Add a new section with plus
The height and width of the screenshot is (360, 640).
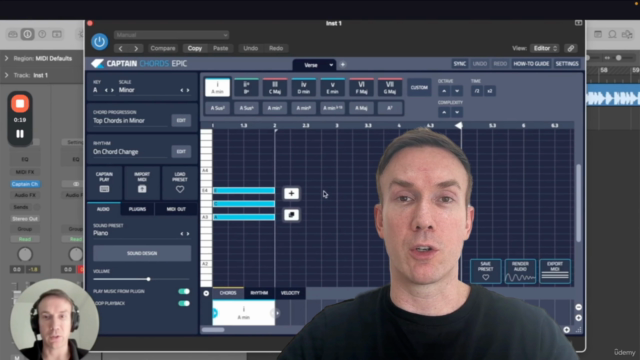pyautogui.click(x=343, y=64)
